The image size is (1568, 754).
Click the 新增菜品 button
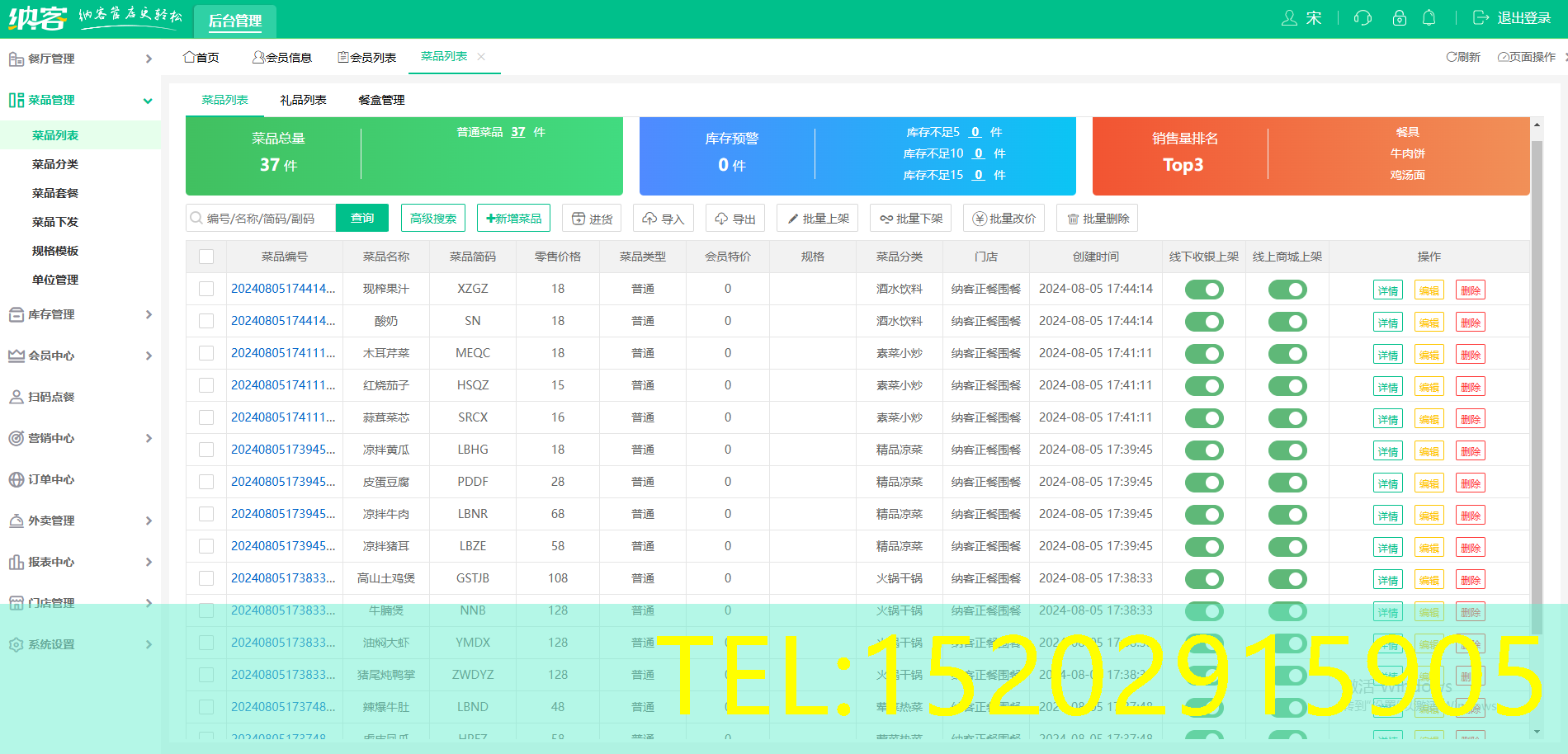click(514, 219)
